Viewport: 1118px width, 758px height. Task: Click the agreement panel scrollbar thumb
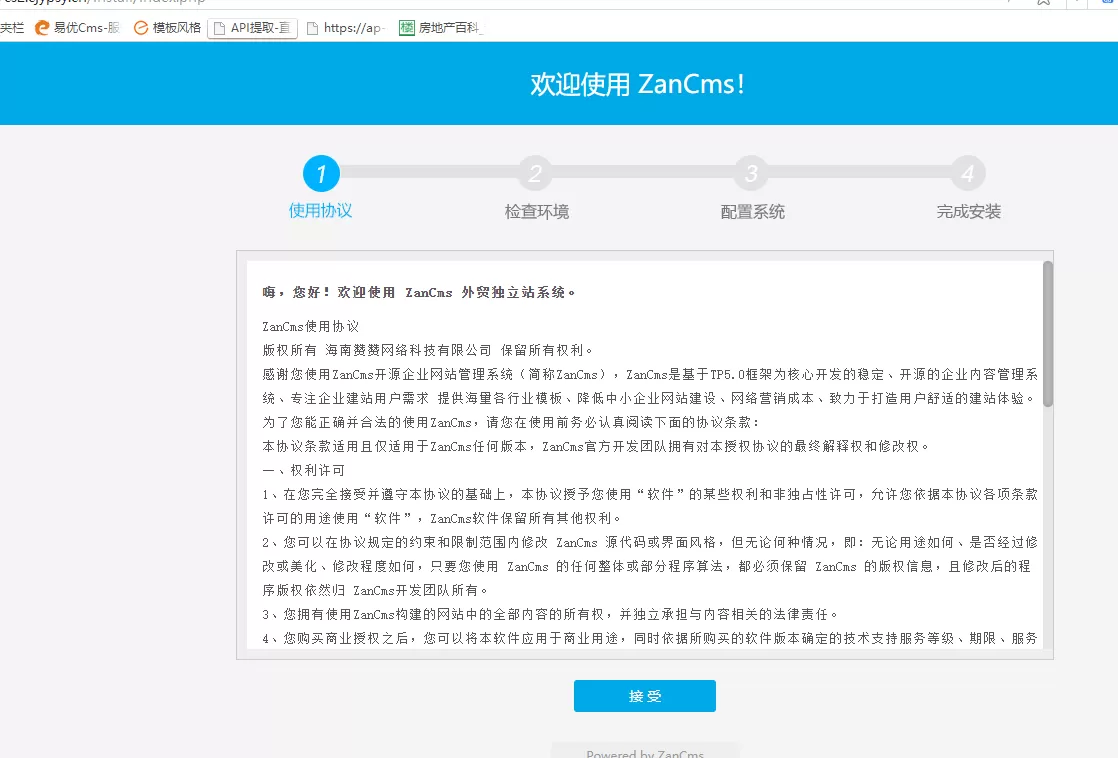1047,334
